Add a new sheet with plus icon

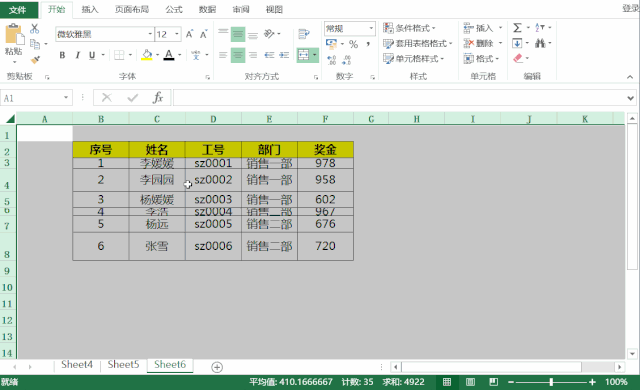pos(217,367)
